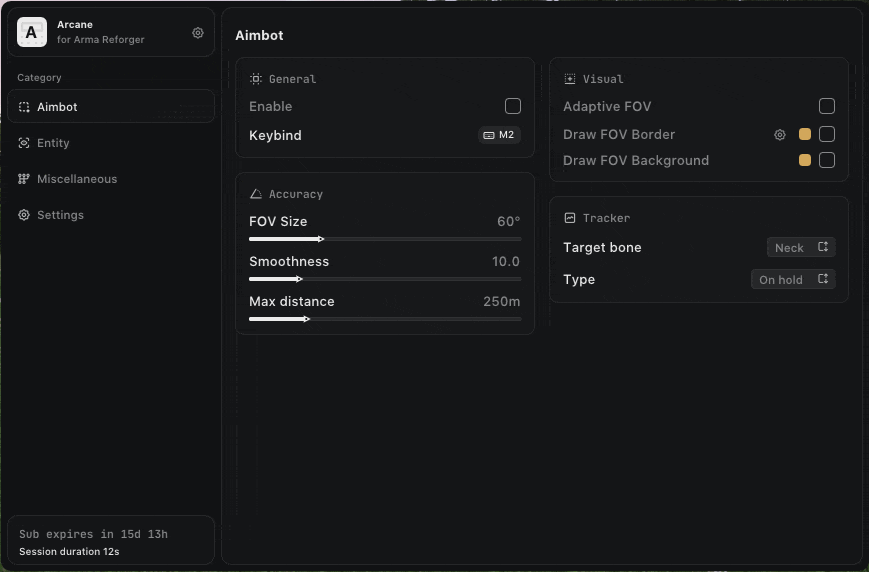Screen dimensions: 869x572
Task: Open the Draw FOV Background color swatch
Action: [805, 160]
